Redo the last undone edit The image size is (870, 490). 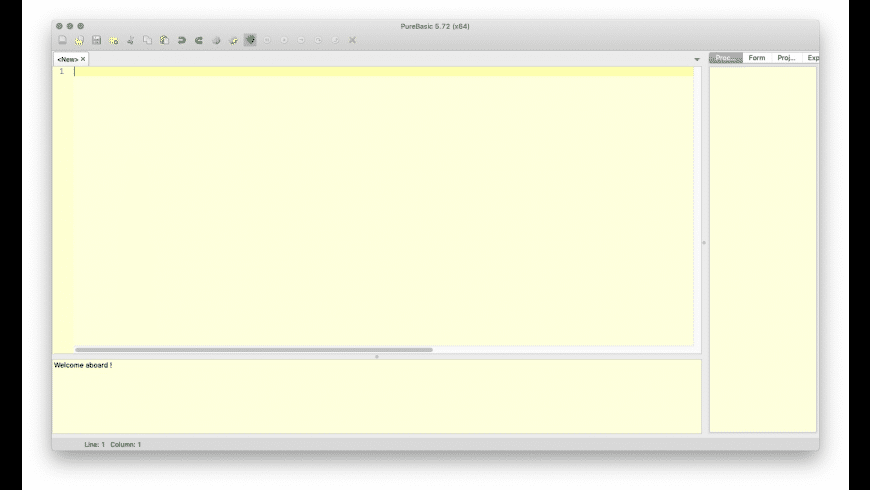199,40
